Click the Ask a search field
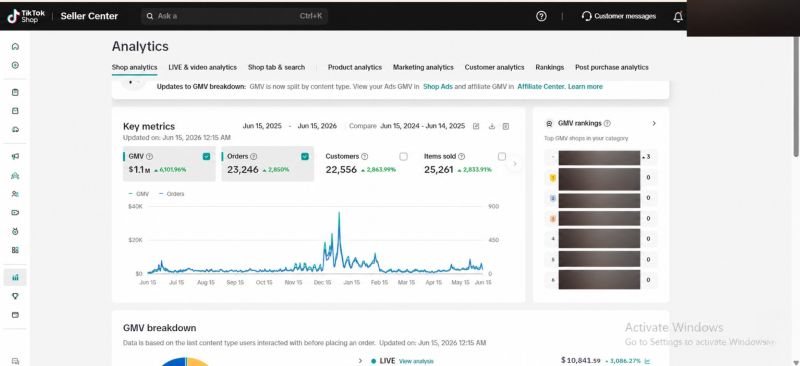 [x=234, y=16]
